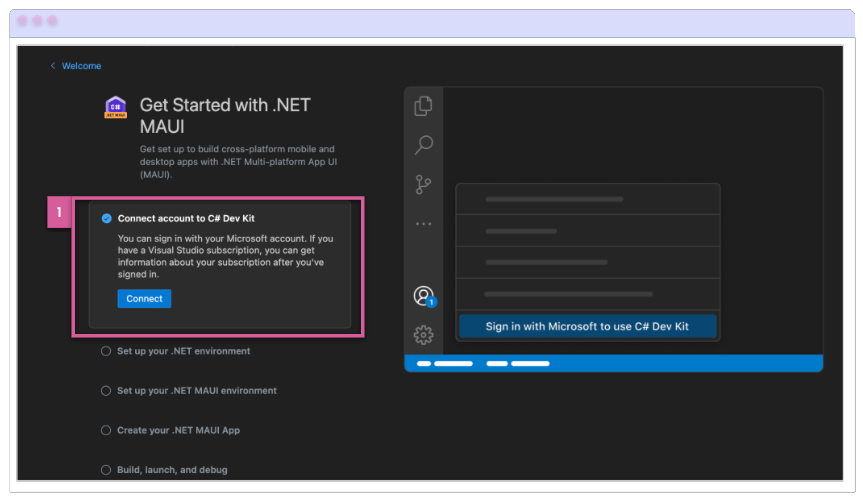
Task: Click the three-dot more views icon
Action: pyautogui.click(x=423, y=224)
